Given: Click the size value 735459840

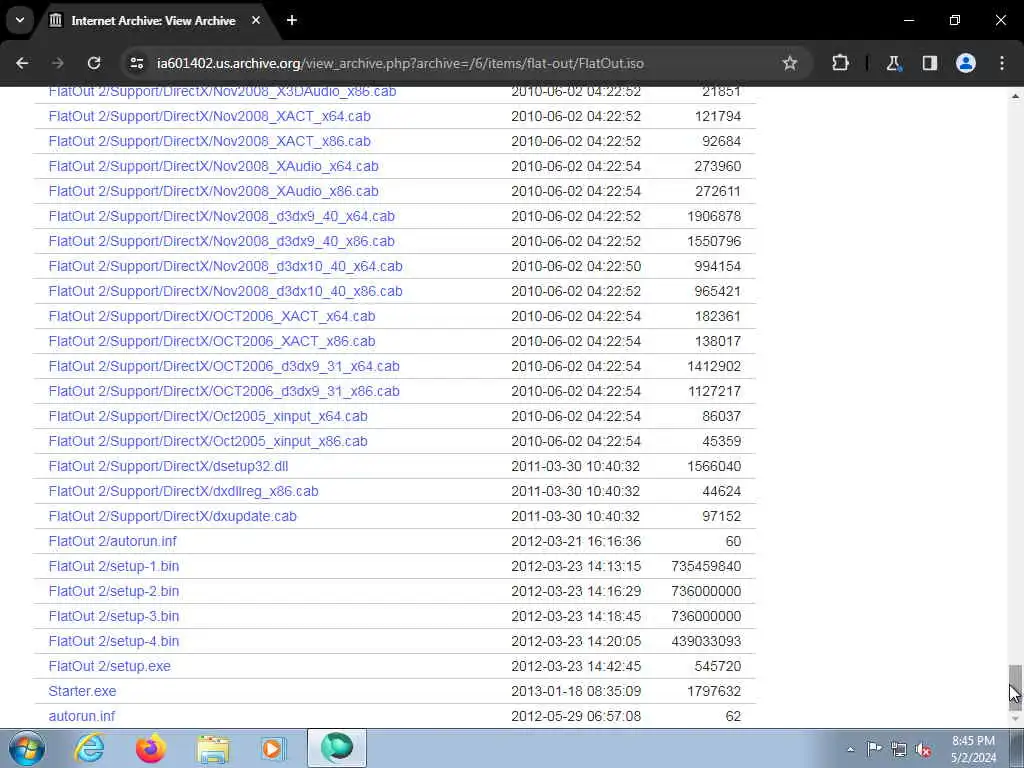Looking at the screenshot, I should click(x=706, y=566).
